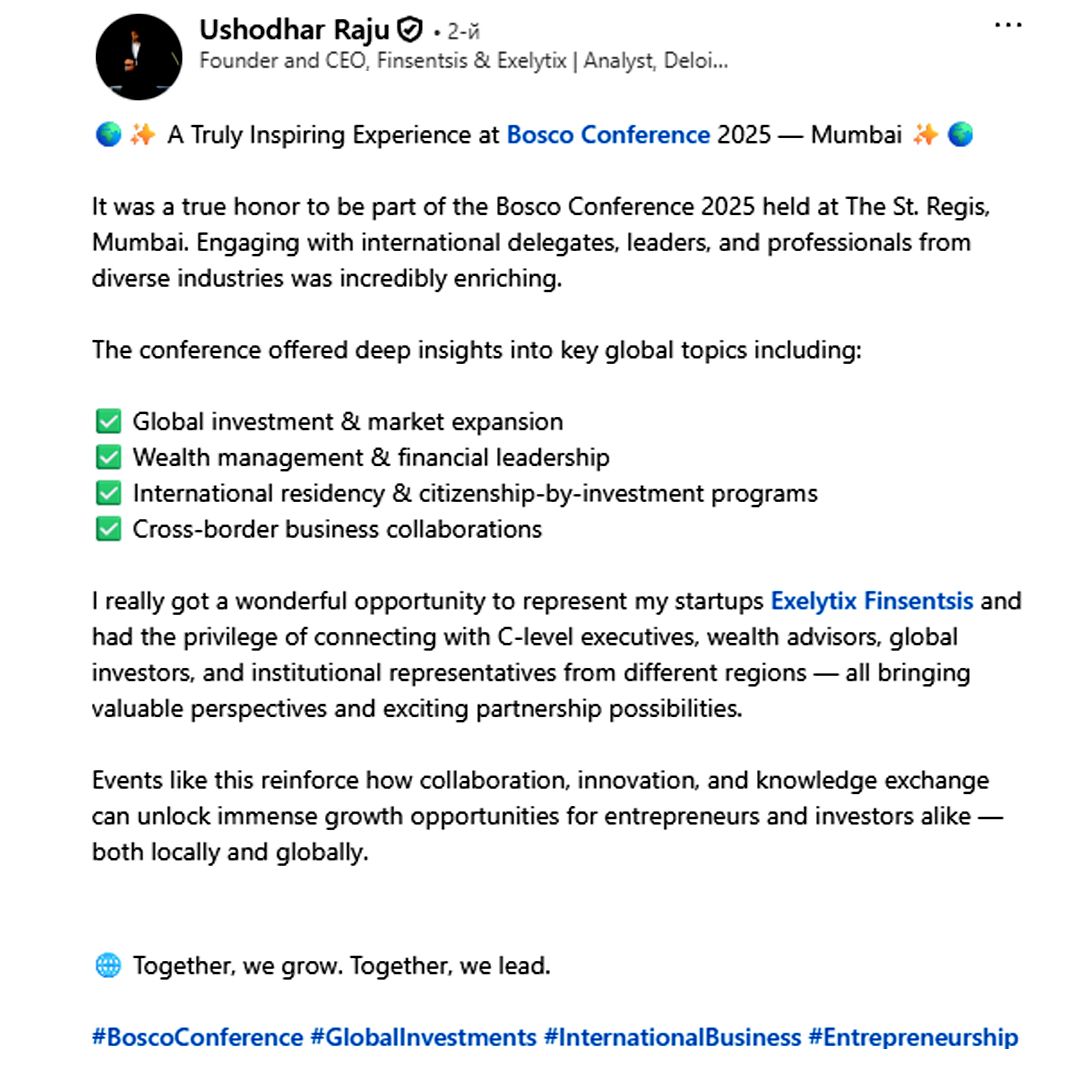Image resolution: width=1080 pixels, height=1080 pixels.
Task: Open the #InternationalBusiness hashtag
Action: coord(672,1037)
